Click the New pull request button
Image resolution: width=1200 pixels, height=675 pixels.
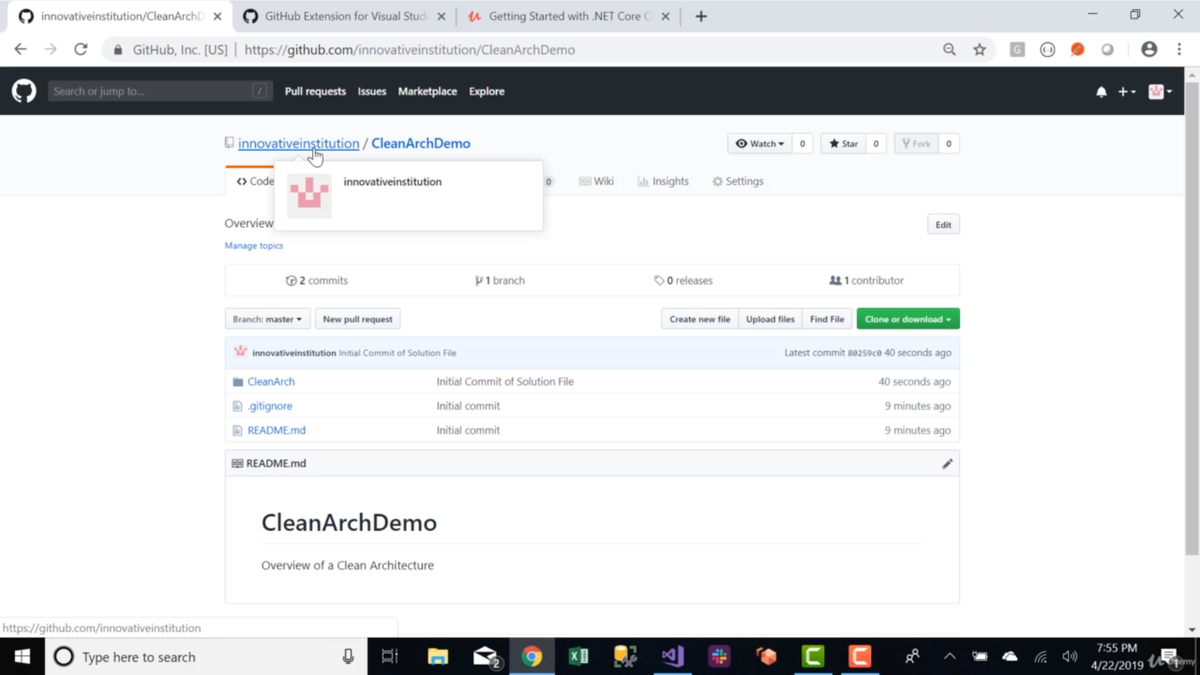(x=358, y=319)
